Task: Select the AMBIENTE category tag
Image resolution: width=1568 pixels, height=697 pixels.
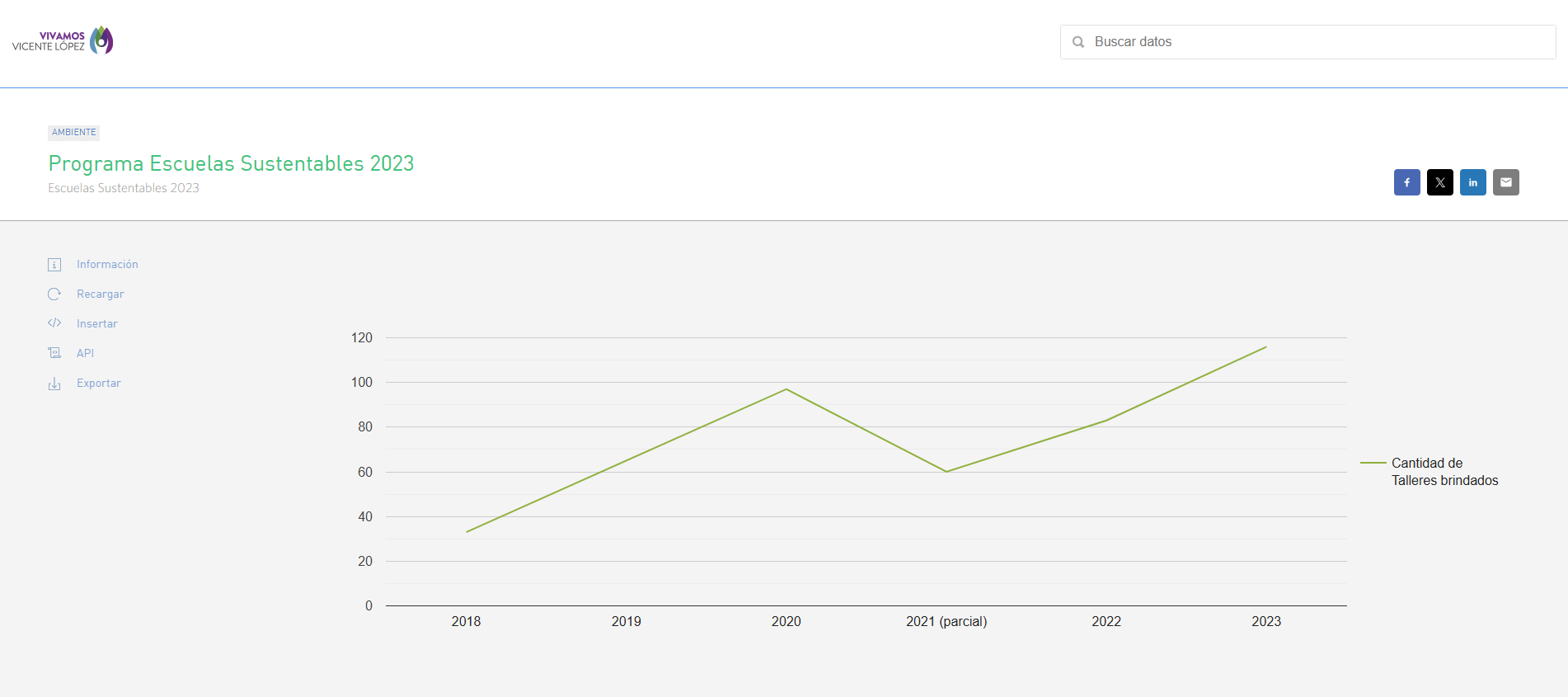Action: (x=74, y=132)
